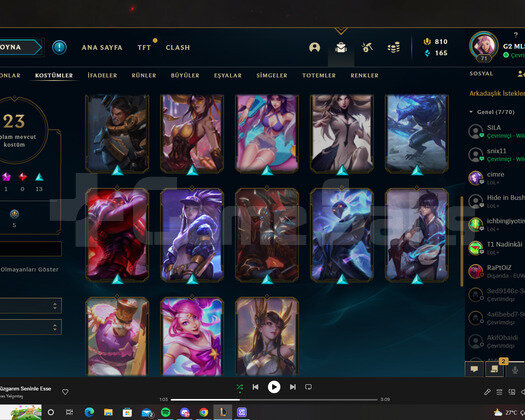Image resolution: width=525 pixels, height=420 pixels.
Task: Play the current Spotify track
Action: tap(274, 387)
